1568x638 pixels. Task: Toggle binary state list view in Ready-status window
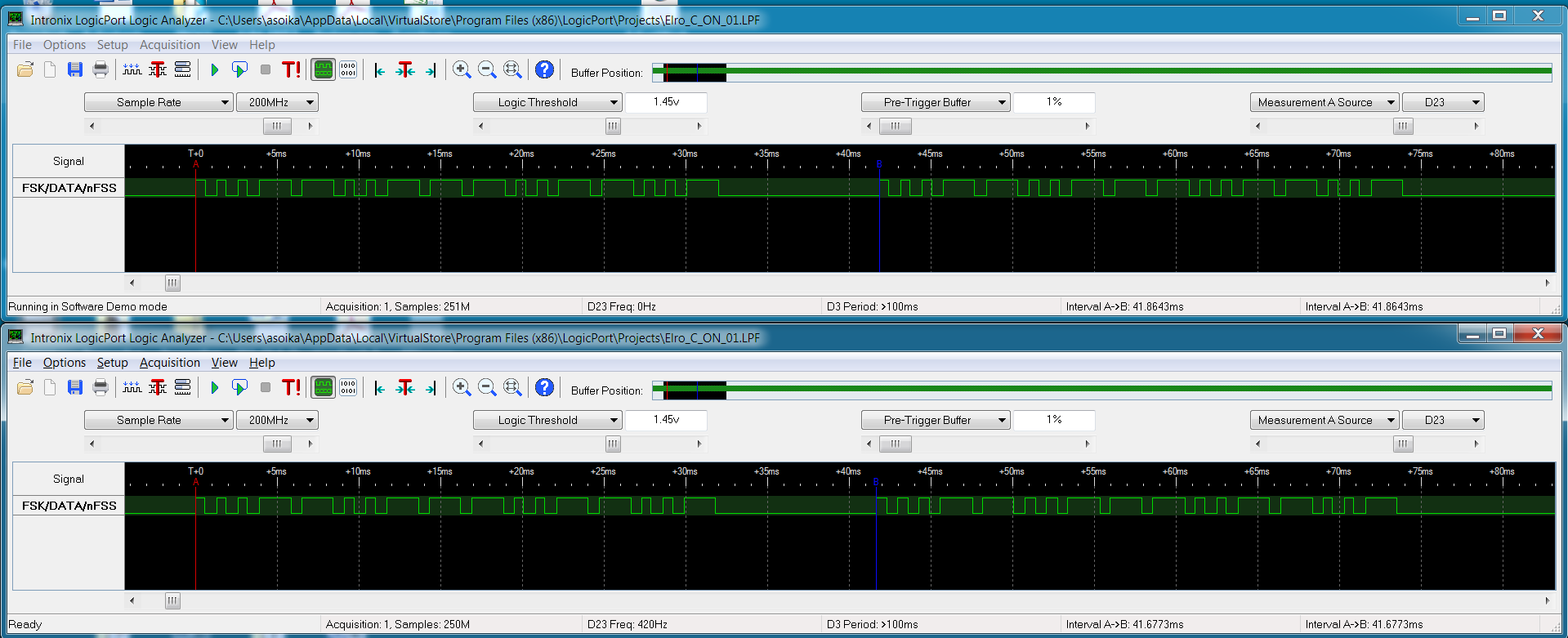[x=348, y=387]
